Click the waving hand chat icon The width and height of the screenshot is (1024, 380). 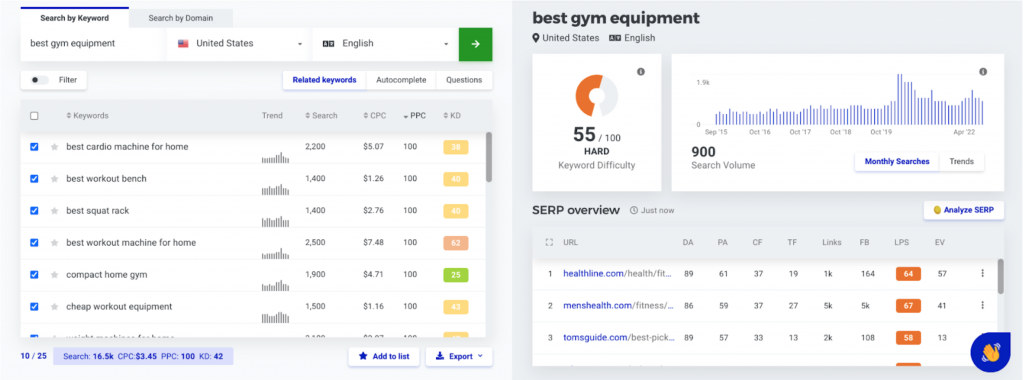click(990, 352)
